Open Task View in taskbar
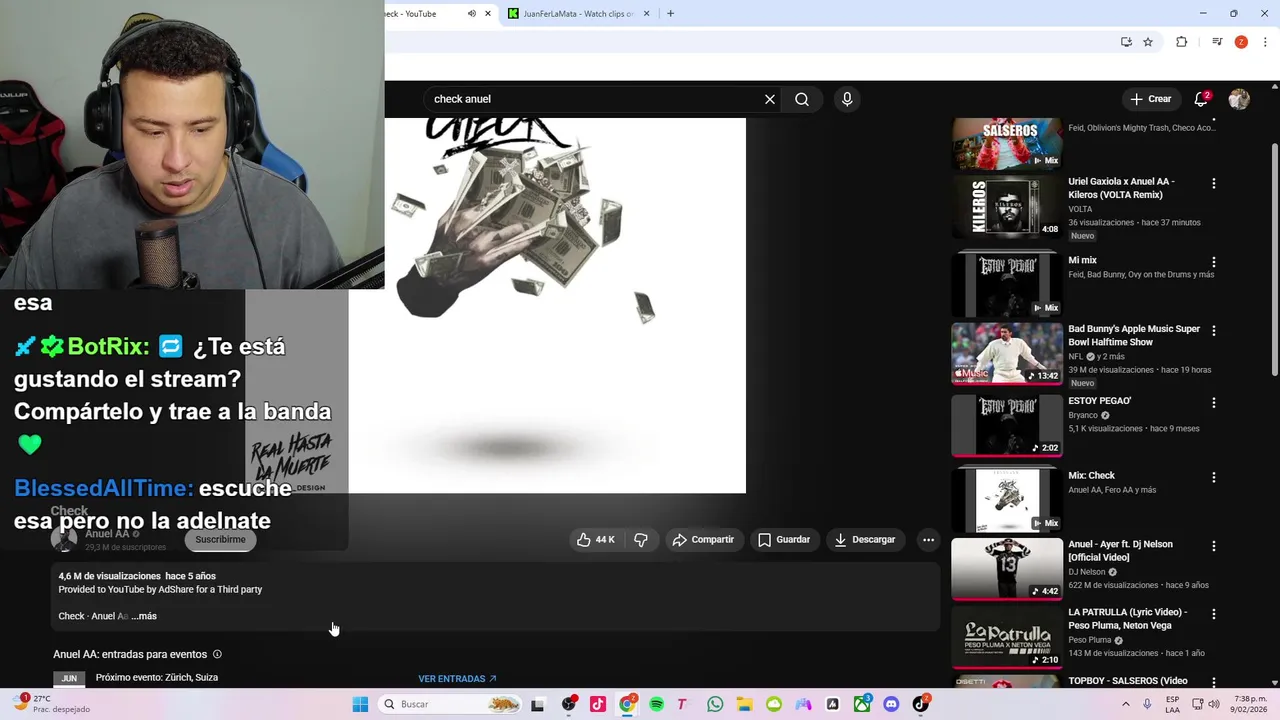 [538, 704]
